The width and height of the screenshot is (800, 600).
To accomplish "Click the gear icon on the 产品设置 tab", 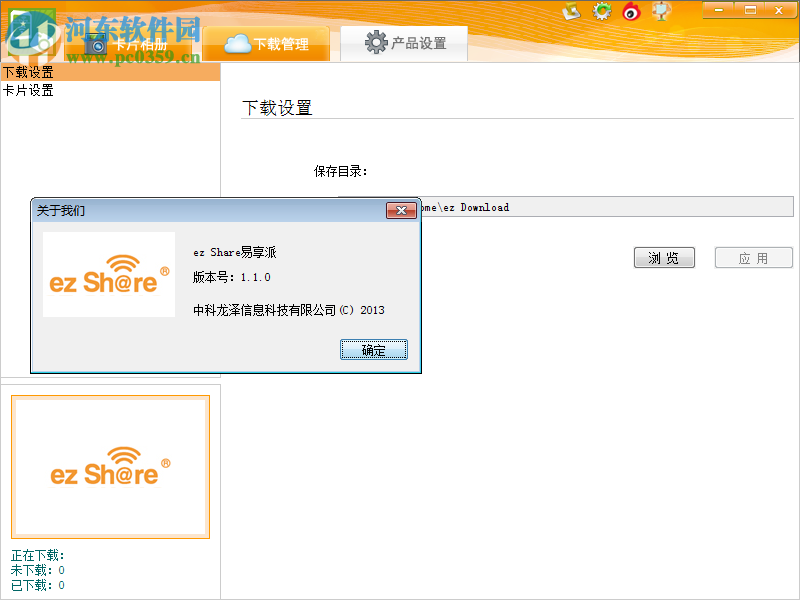I will pyautogui.click(x=377, y=42).
